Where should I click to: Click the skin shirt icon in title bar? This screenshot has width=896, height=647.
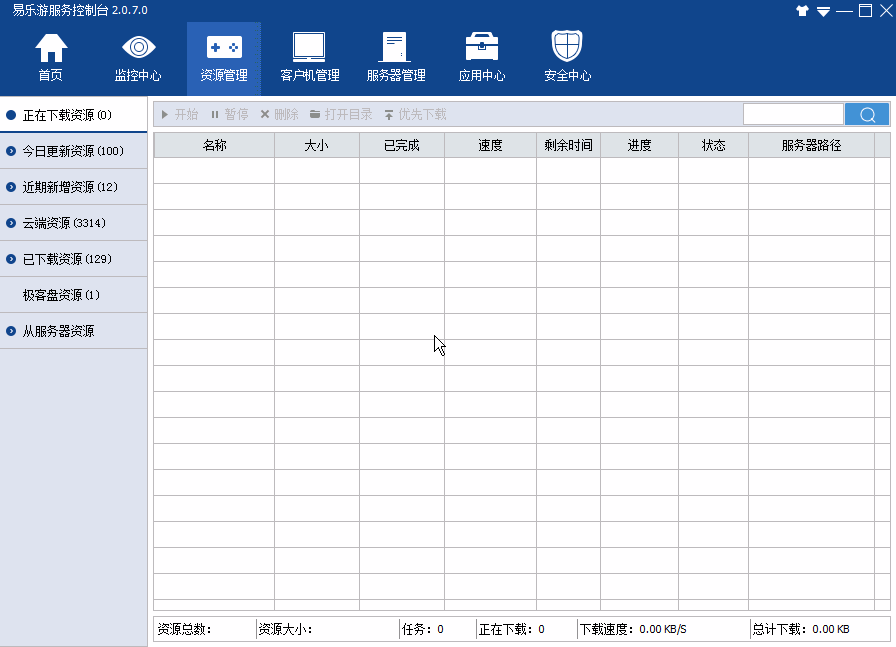(x=802, y=10)
